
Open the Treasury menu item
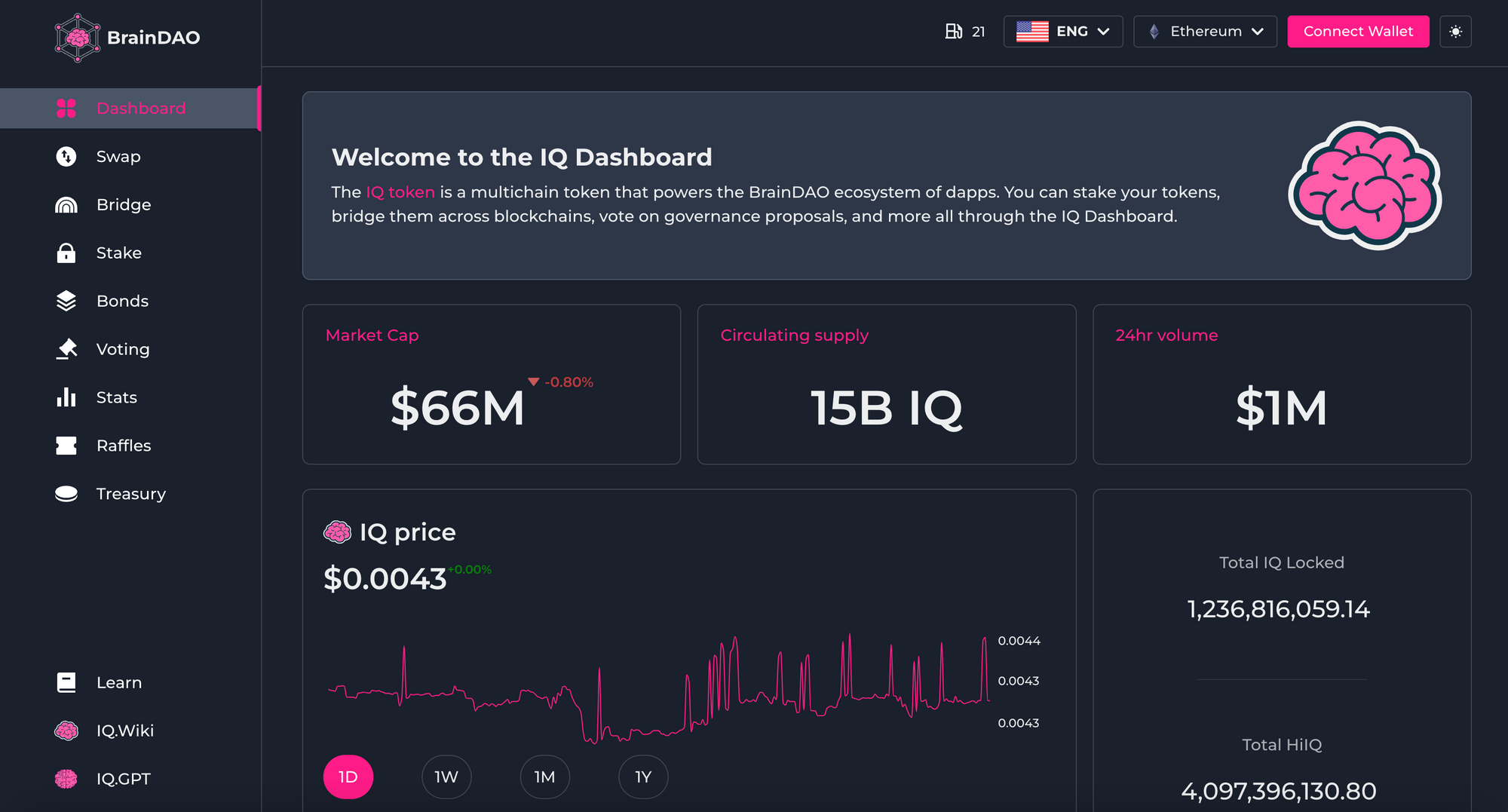(130, 494)
